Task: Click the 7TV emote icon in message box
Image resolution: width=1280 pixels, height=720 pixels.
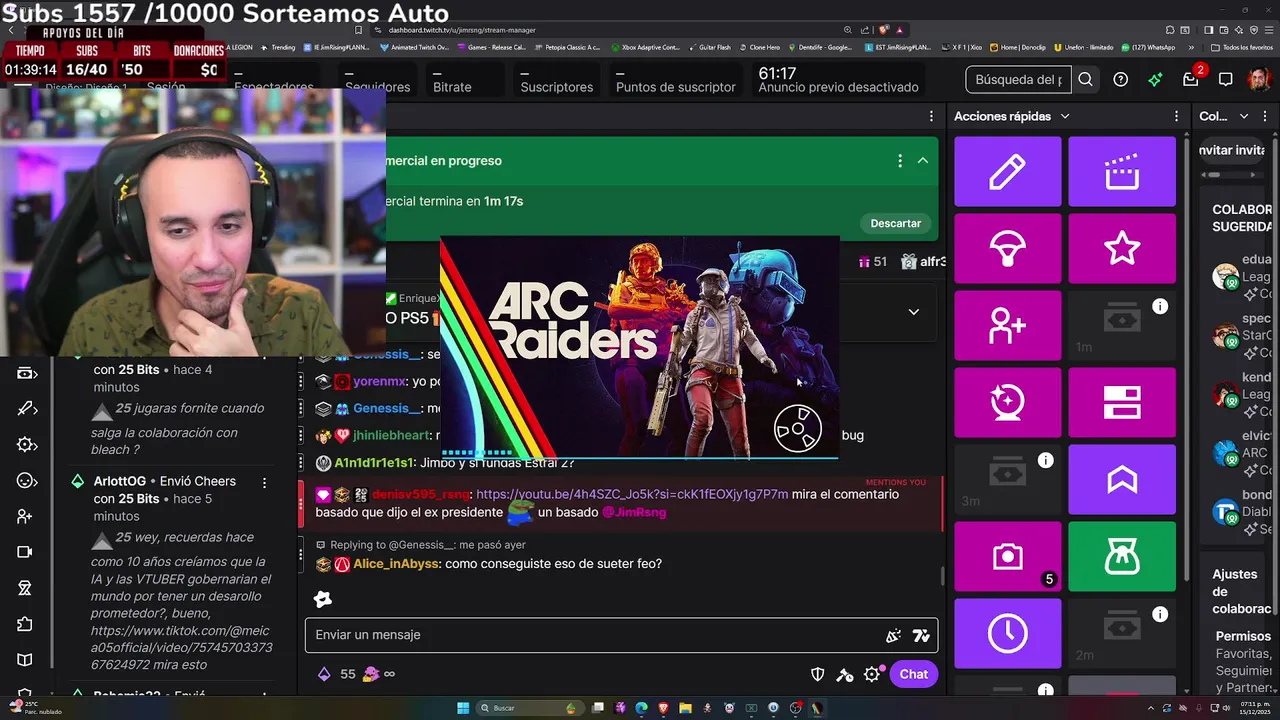Action: pos(921,635)
